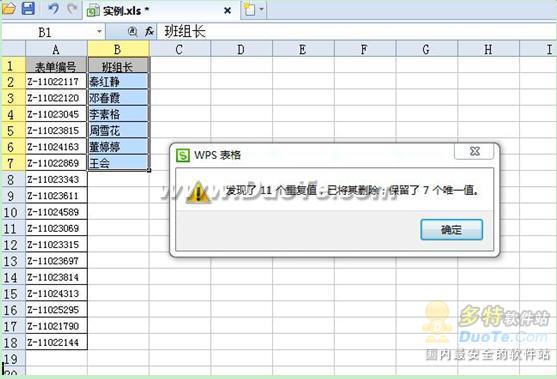This screenshot has height=379, width=557.
Task: Open the insert function fx icon
Action: [150, 32]
